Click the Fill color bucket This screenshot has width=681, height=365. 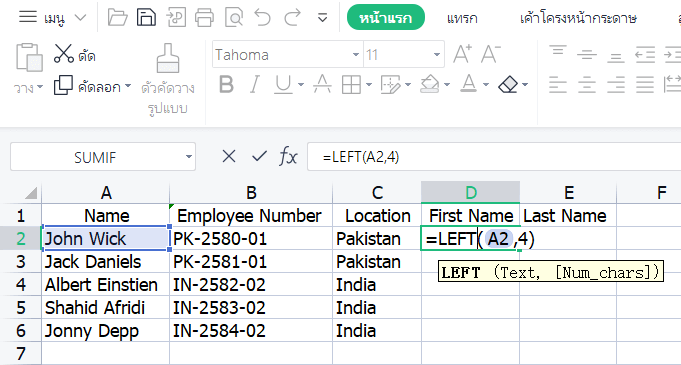[430, 84]
